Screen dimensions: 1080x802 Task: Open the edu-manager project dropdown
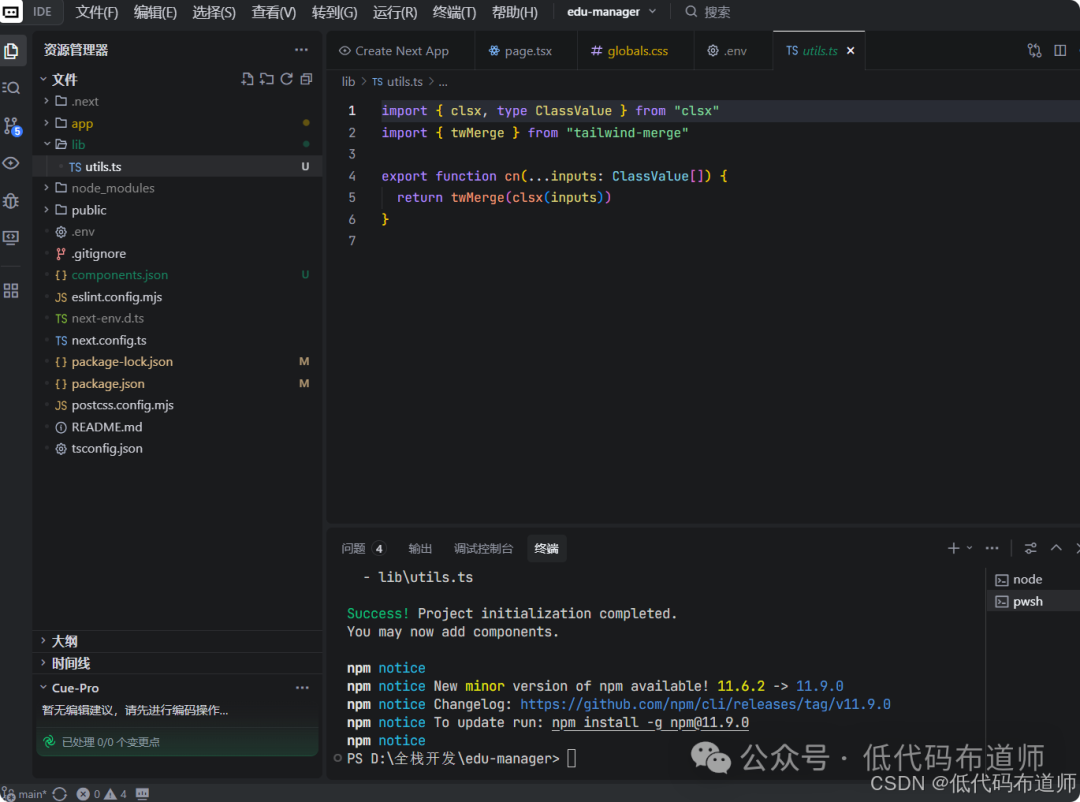(612, 12)
